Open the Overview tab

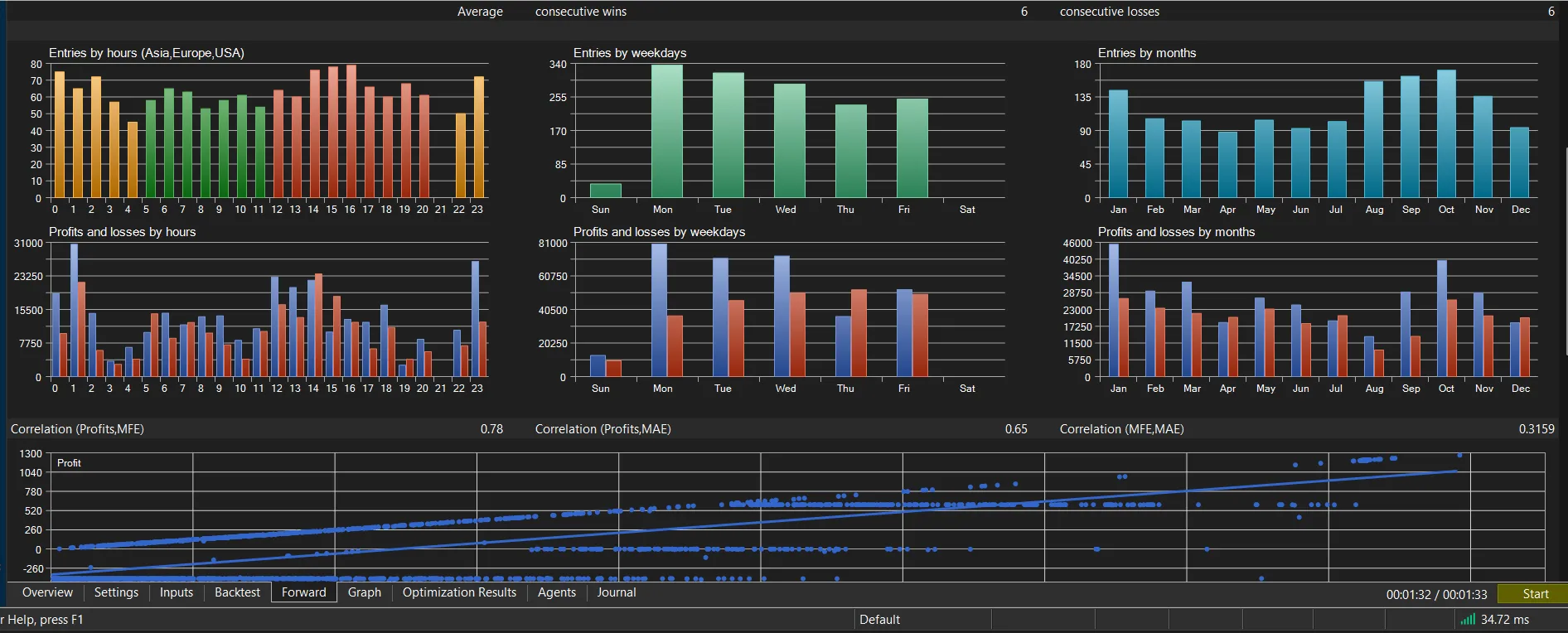point(47,592)
